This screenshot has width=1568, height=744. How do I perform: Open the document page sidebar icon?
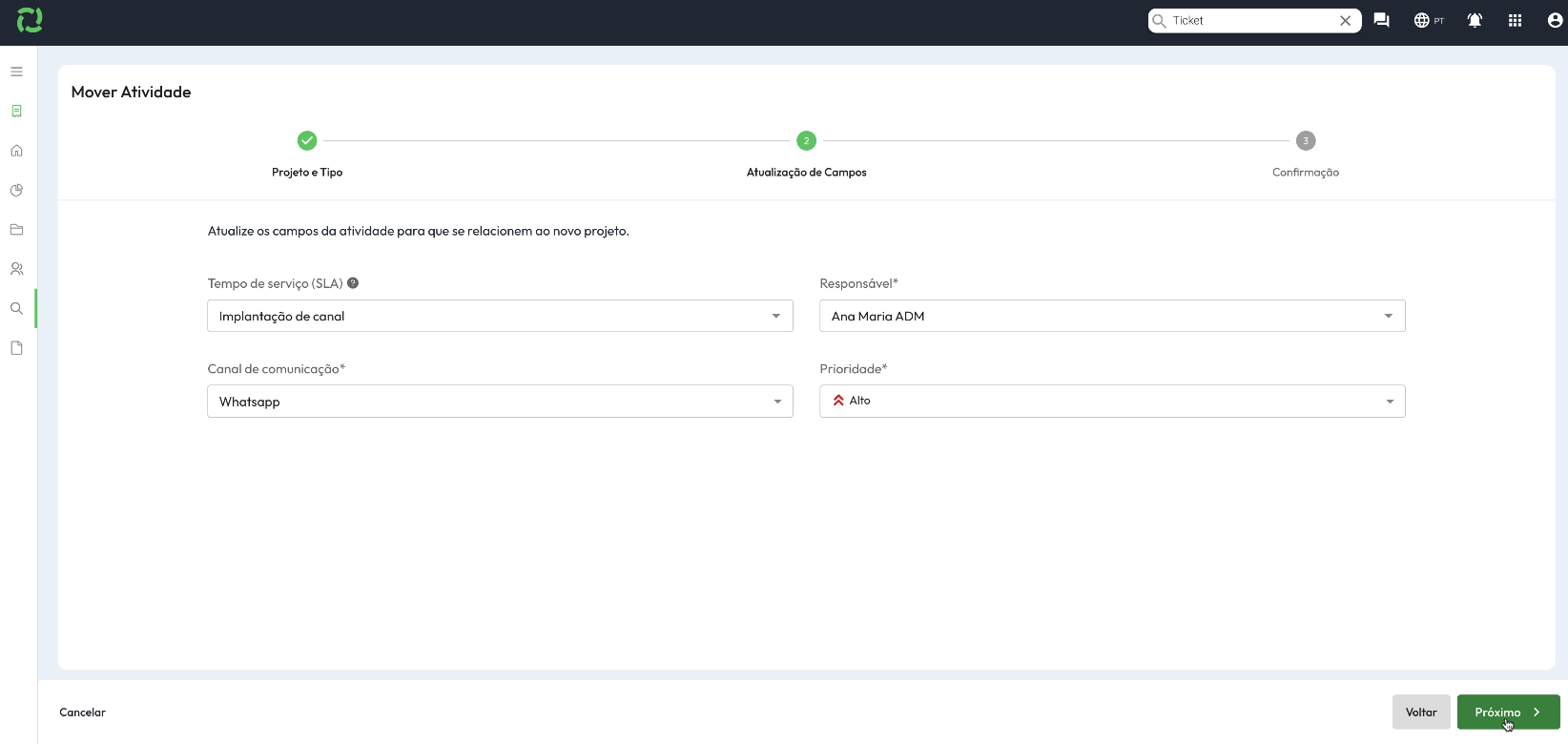point(16,348)
